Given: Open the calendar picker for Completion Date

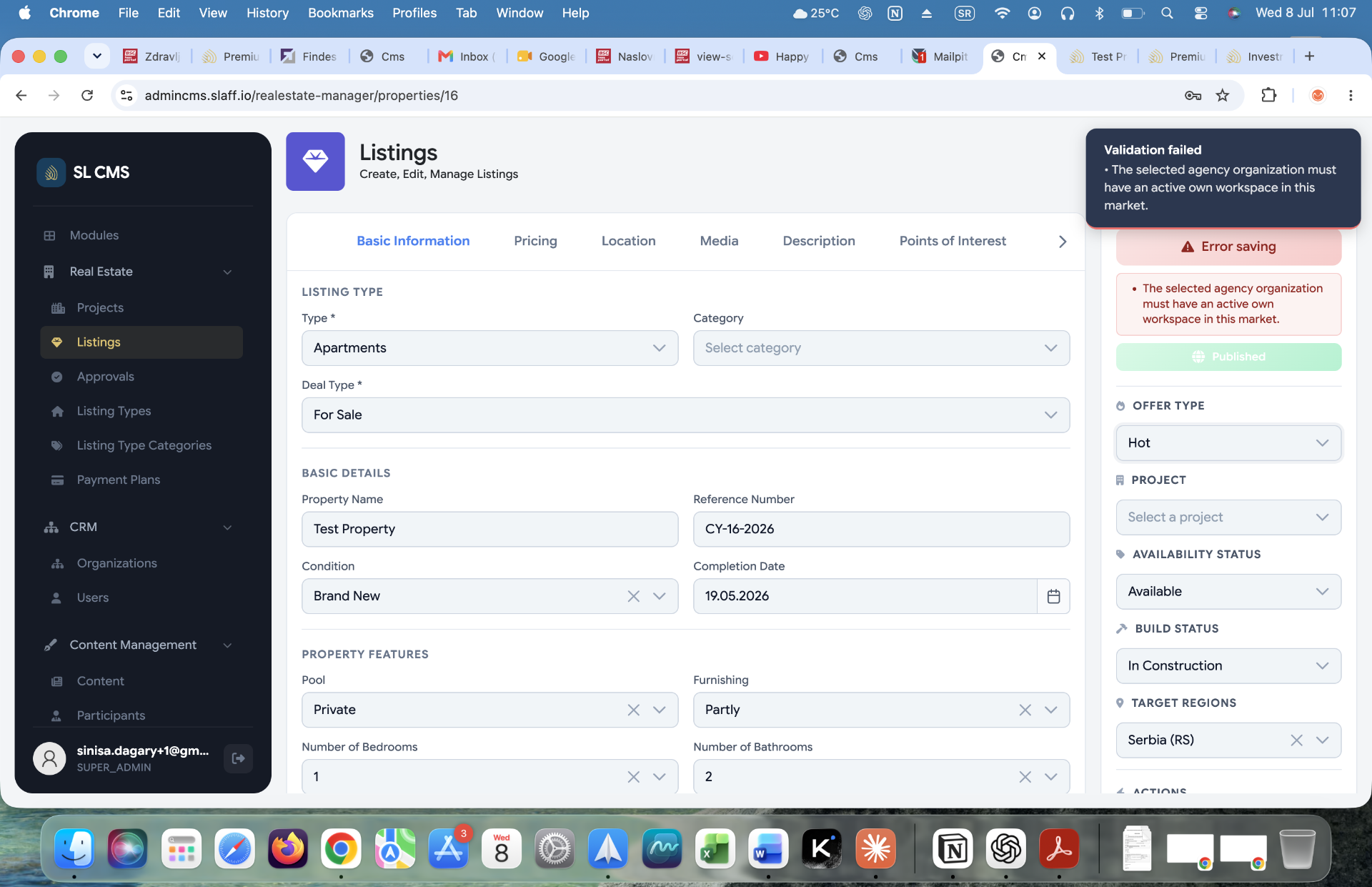Looking at the screenshot, I should click(x=1053, y=596).
